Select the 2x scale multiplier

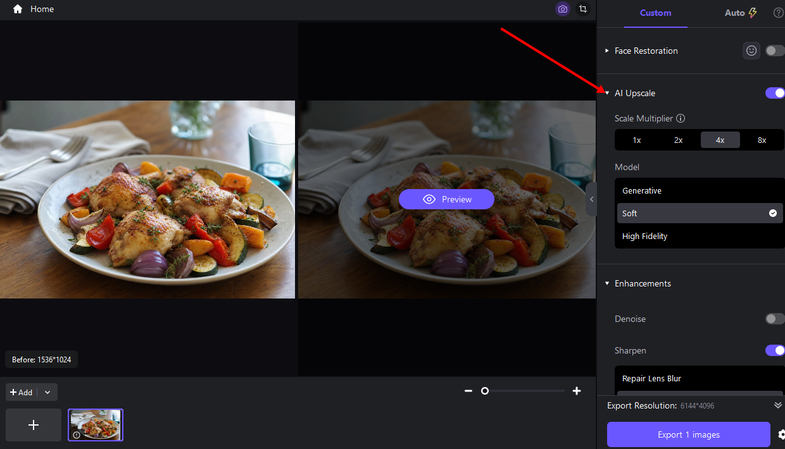click(x=678, y=140)
